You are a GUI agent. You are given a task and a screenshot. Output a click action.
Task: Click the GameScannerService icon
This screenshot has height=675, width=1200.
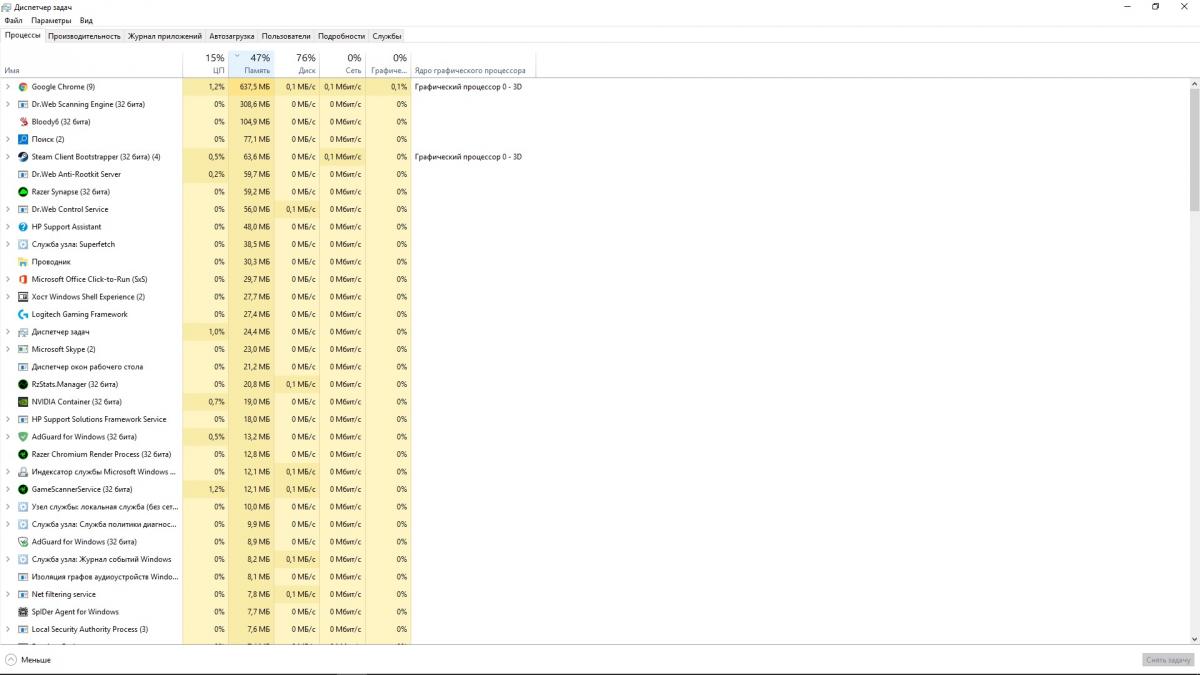coord(23,489)
